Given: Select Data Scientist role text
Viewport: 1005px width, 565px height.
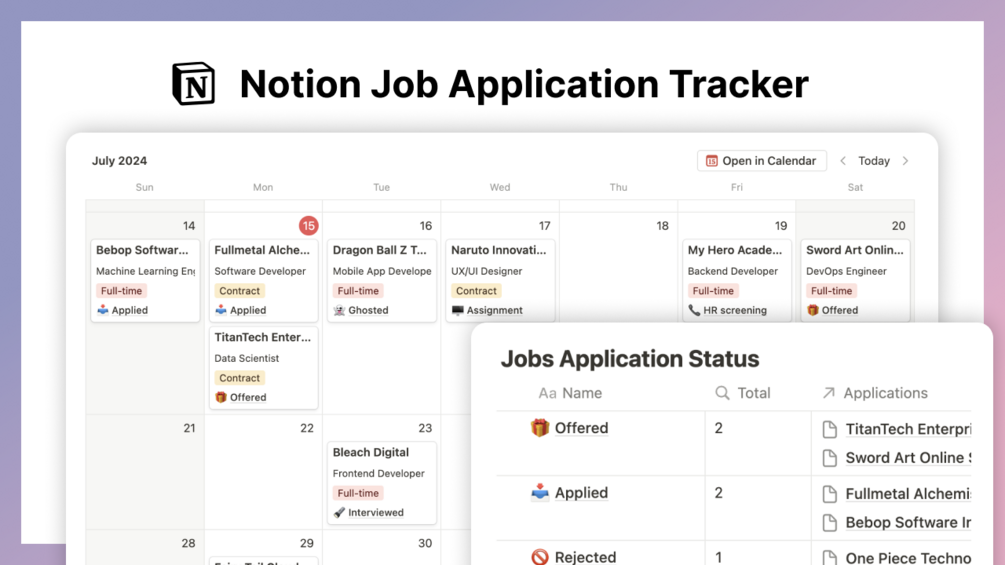Looking at the screenshot, I should pyautogui.click(x=246, y=358).
